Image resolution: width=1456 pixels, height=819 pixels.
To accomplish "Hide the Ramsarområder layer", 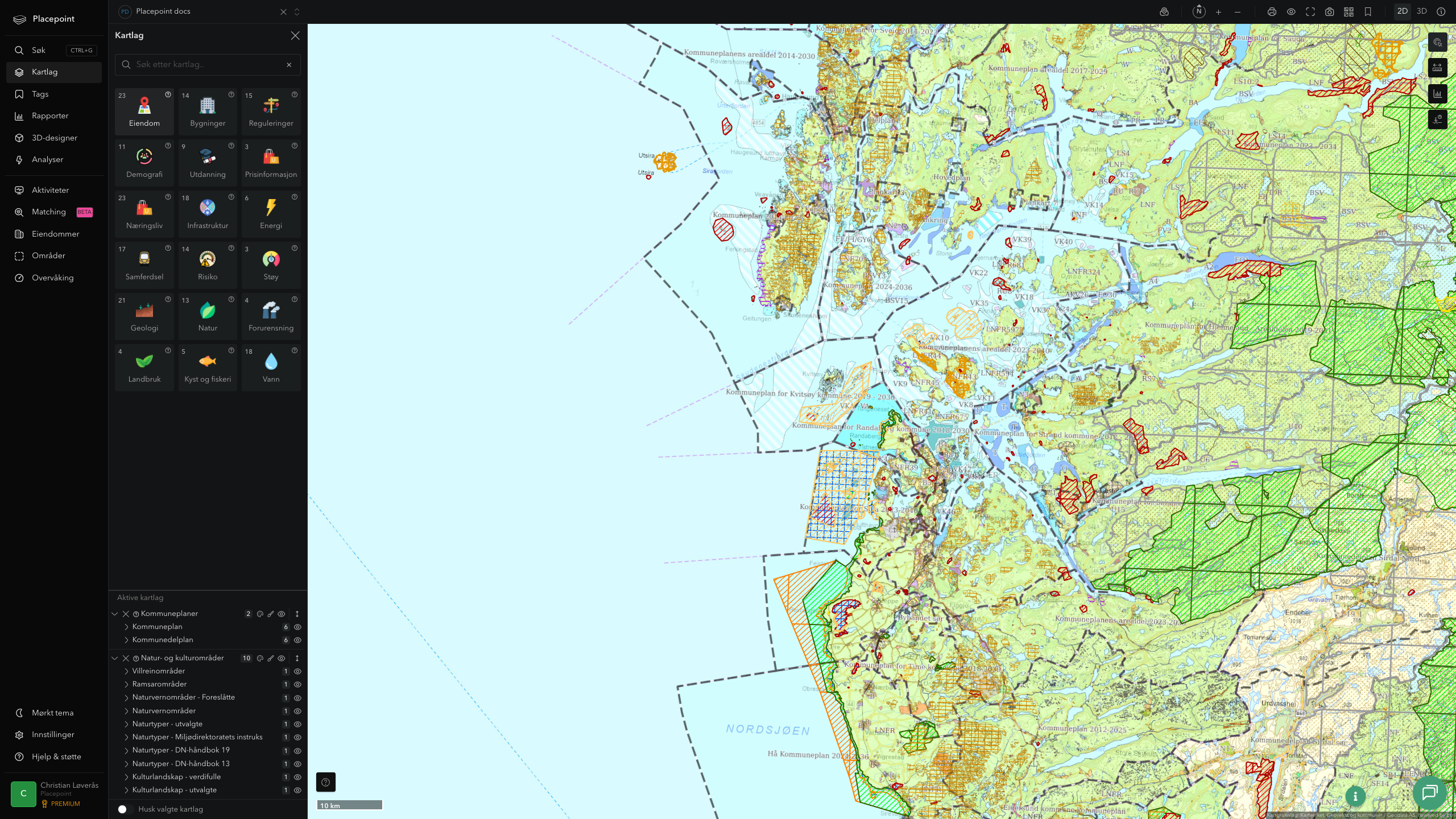I will point(297,684).
